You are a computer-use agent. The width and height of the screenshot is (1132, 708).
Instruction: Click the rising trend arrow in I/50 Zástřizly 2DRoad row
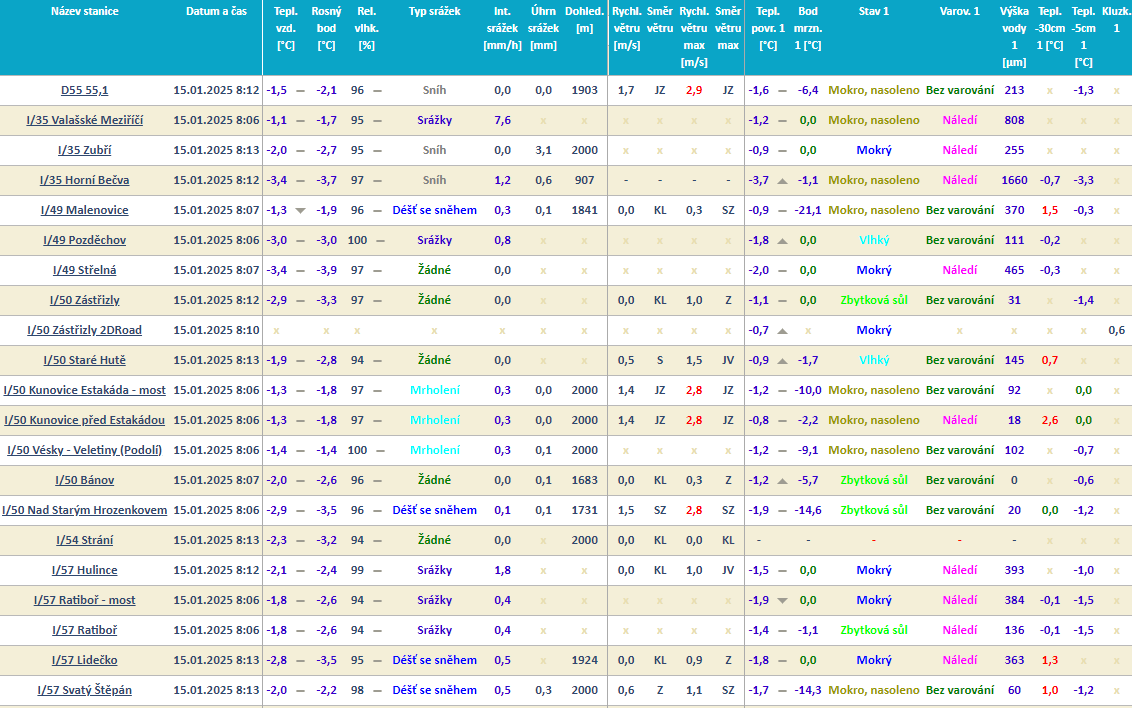[782, 331]
